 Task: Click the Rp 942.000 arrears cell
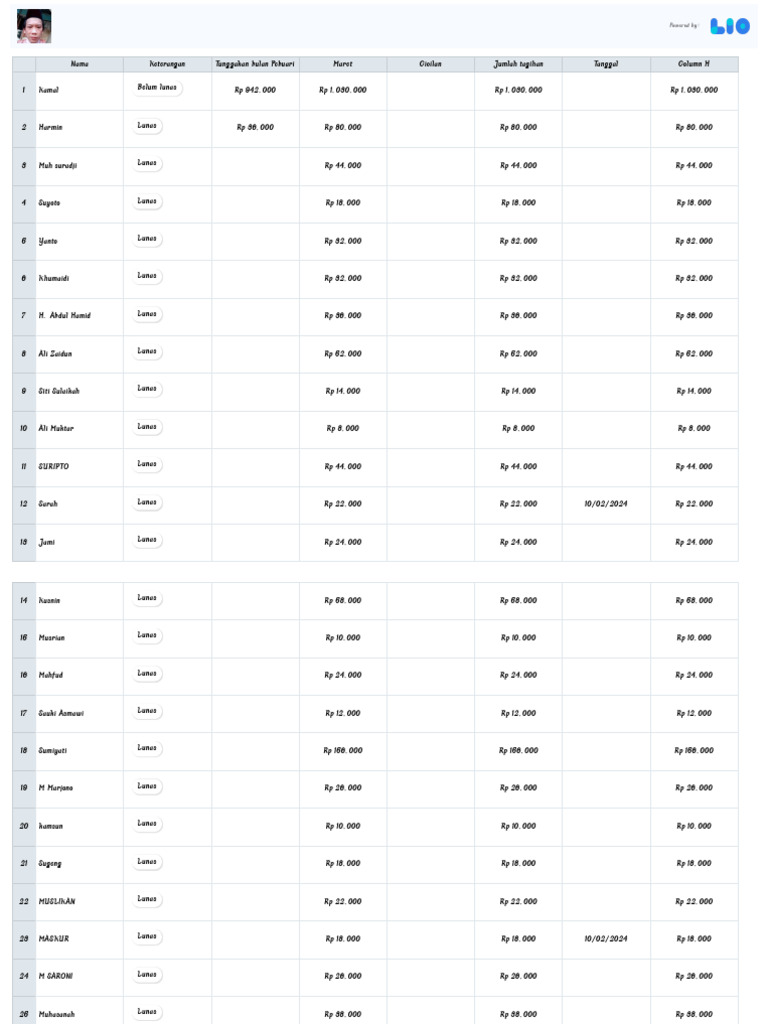click(x=255, y=90)
